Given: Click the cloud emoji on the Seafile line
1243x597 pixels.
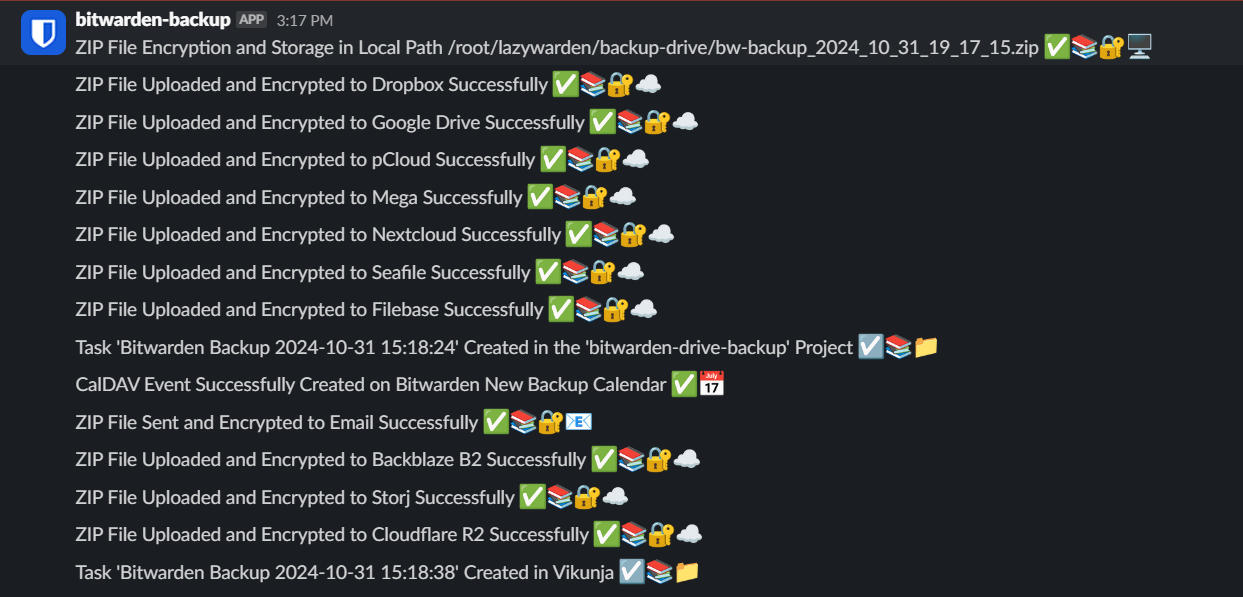Looking at the screenshot, I should tap(631, 272).
